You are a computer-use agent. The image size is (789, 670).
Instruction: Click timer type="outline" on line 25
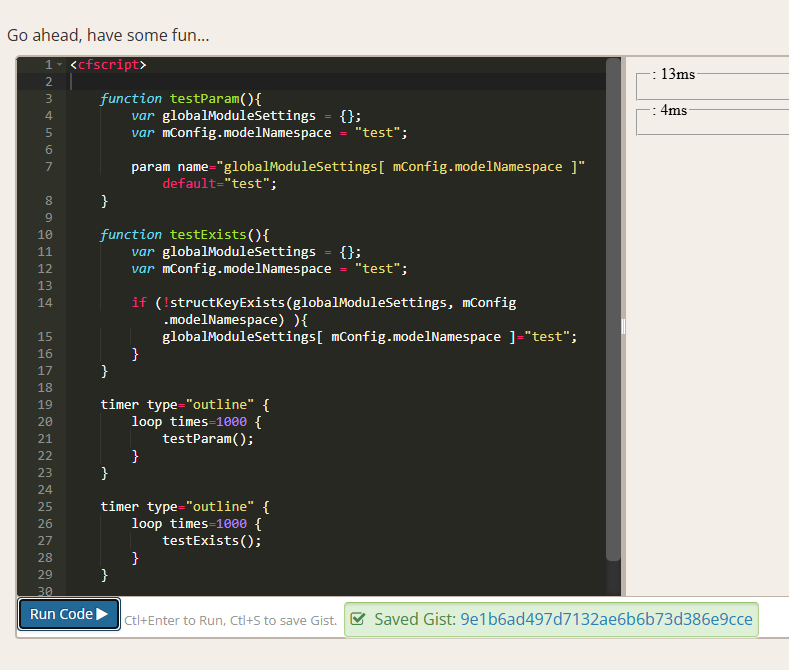coord(177,507)
